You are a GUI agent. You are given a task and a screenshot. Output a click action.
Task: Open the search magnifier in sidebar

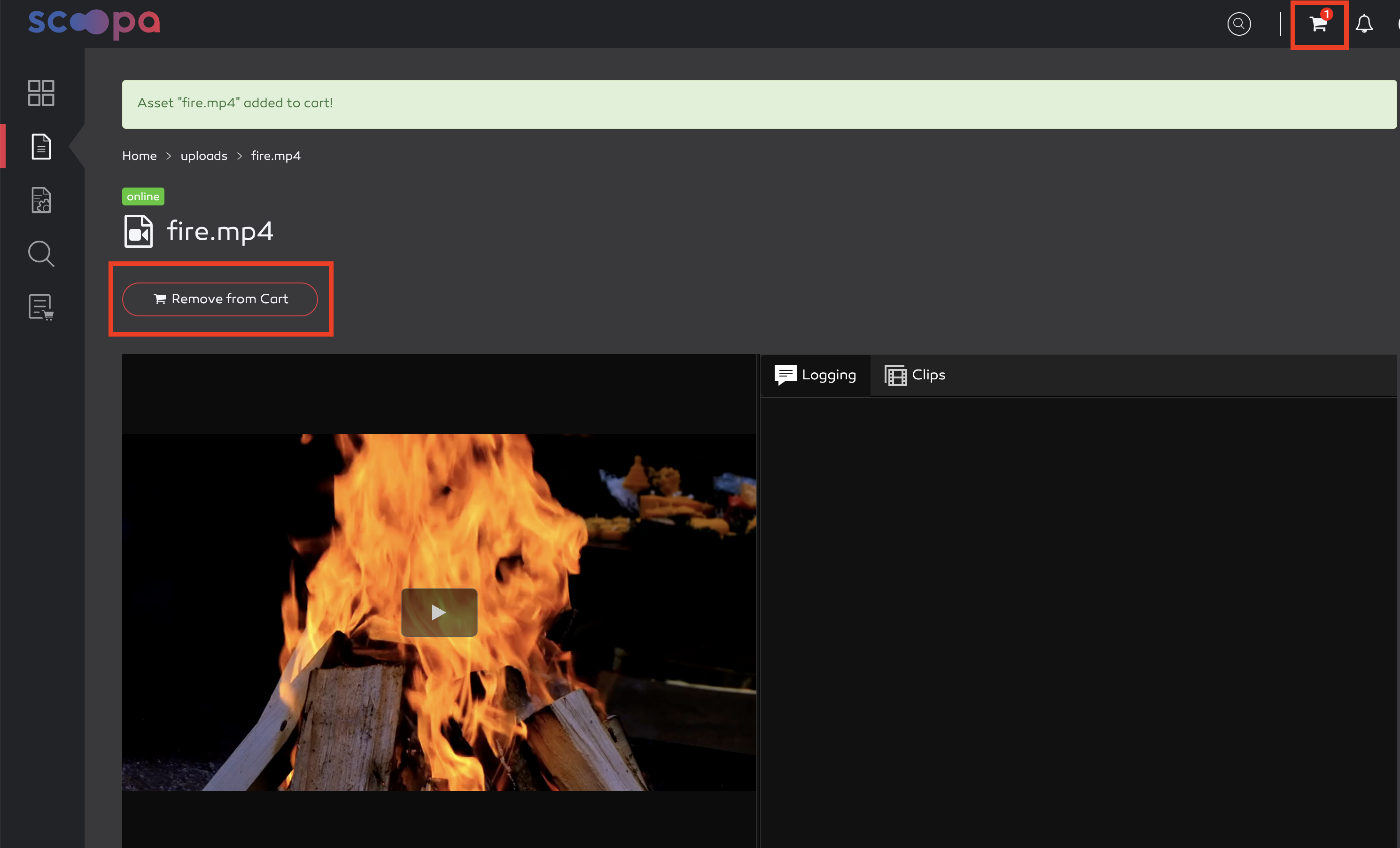click(41, 253)
